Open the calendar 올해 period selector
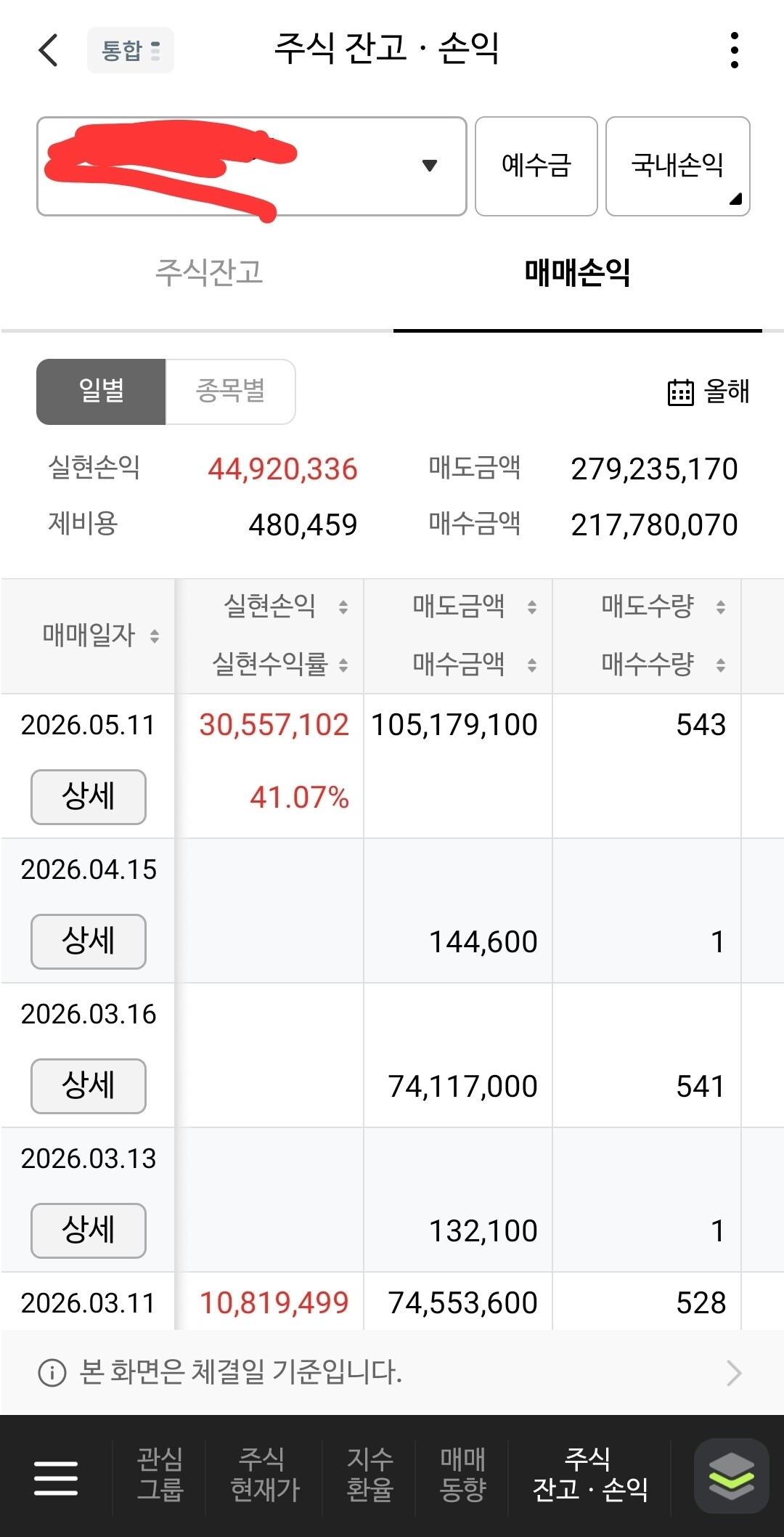Screen dimensions: 784x1537 coord(709,392)
